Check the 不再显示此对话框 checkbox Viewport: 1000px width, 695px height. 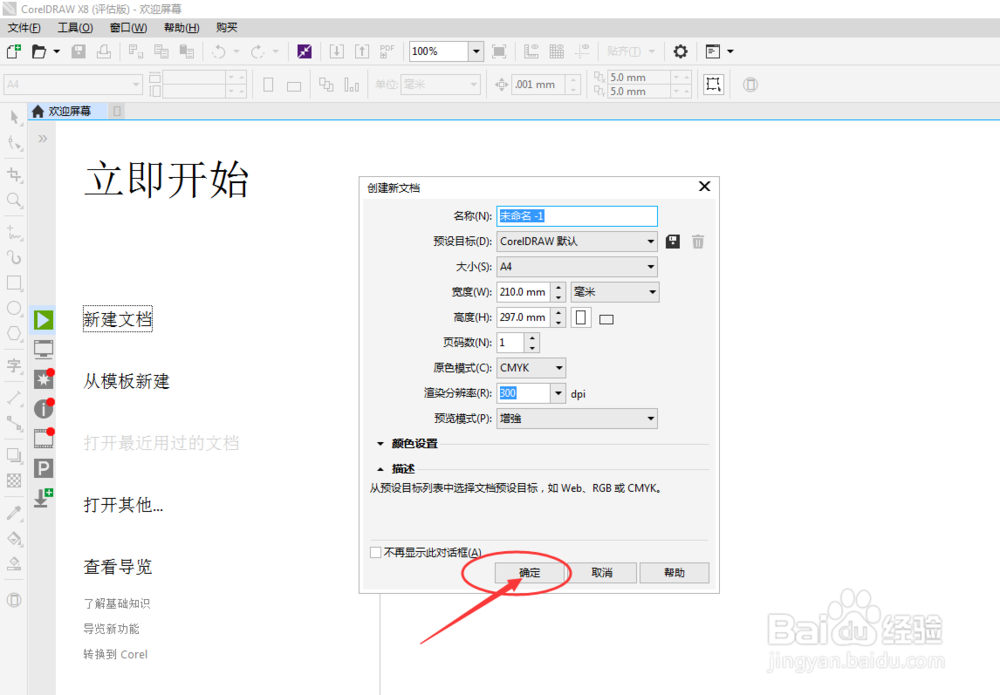click(376, 552)
